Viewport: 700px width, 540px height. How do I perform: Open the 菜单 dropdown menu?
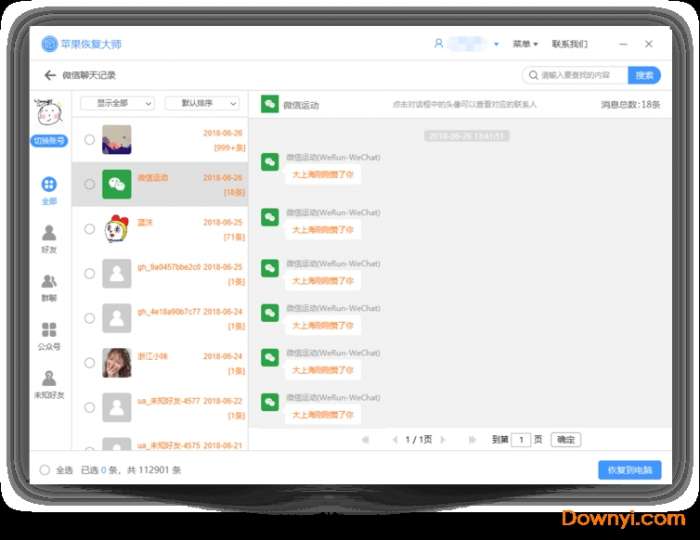point(525,44)
